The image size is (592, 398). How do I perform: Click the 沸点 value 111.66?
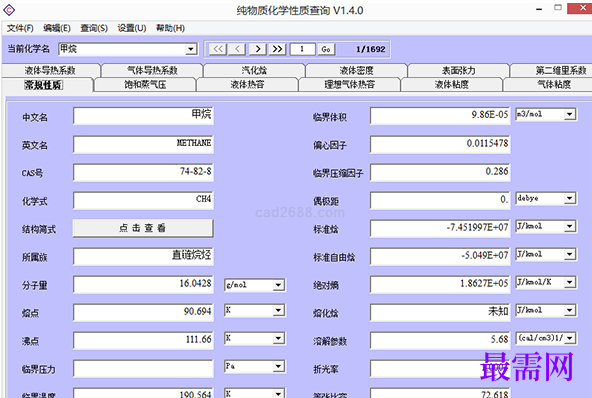coord(143,340)
